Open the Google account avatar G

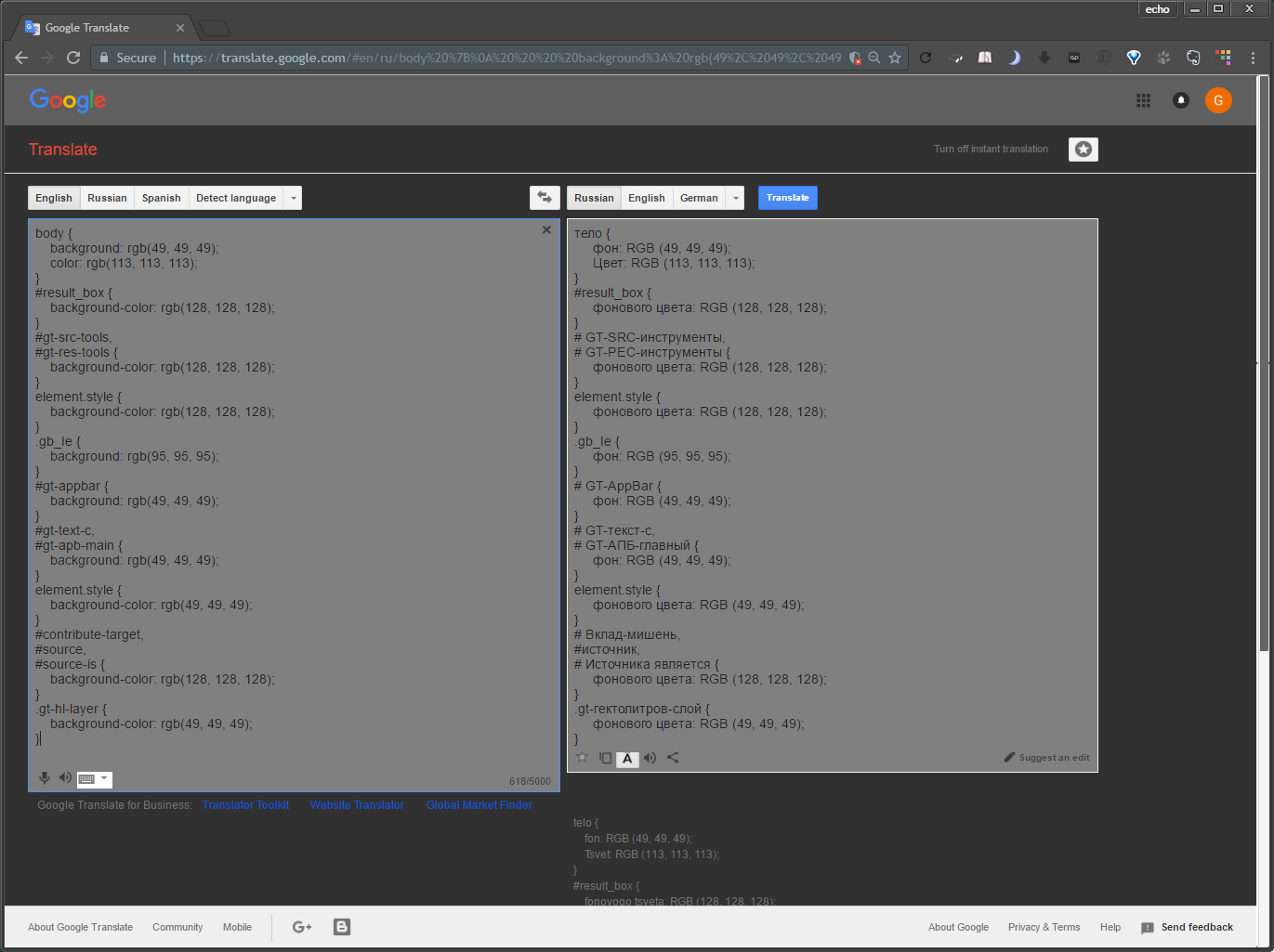tap(1218, 100)
